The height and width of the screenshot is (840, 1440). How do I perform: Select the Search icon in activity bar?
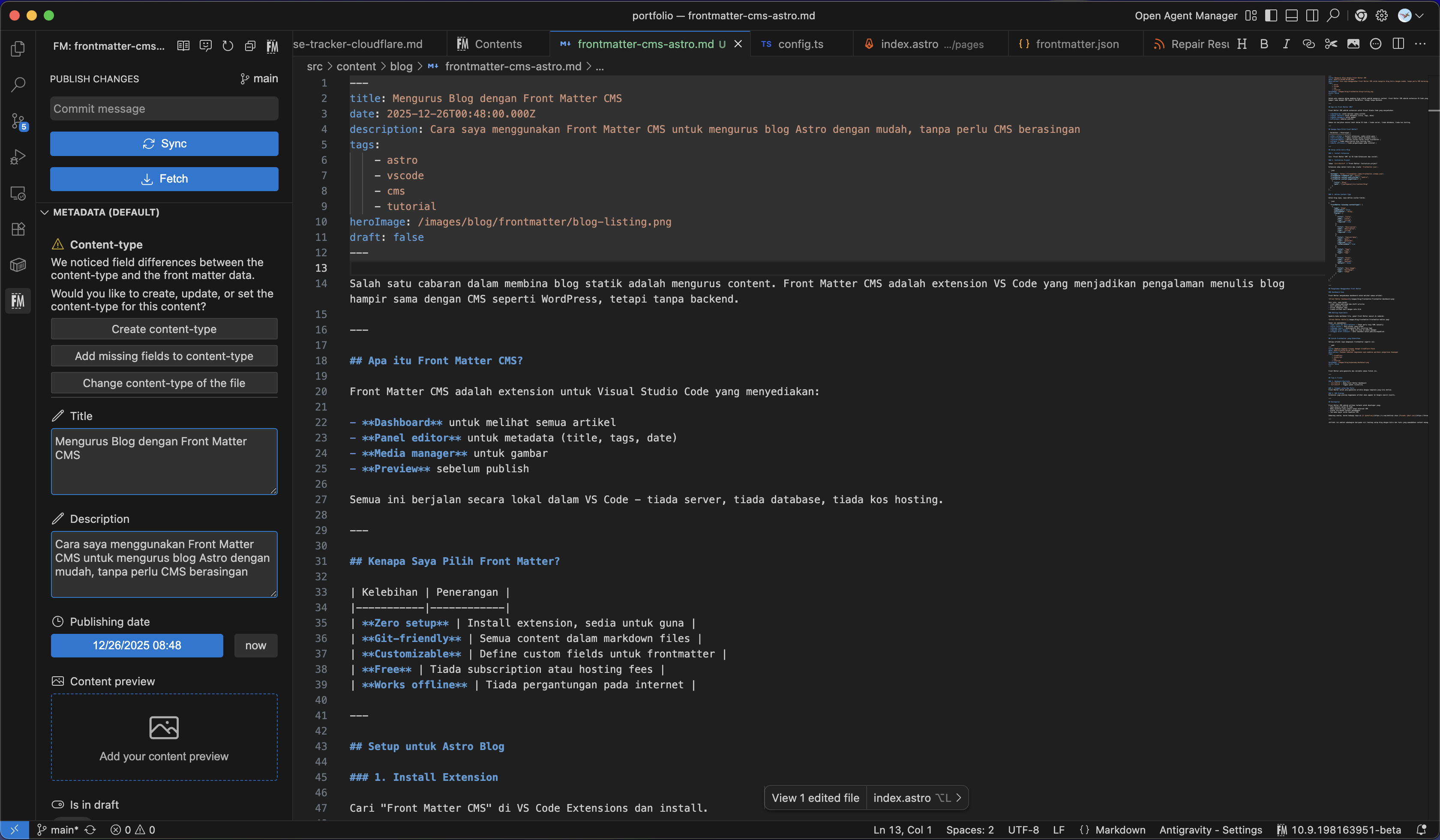18,84
